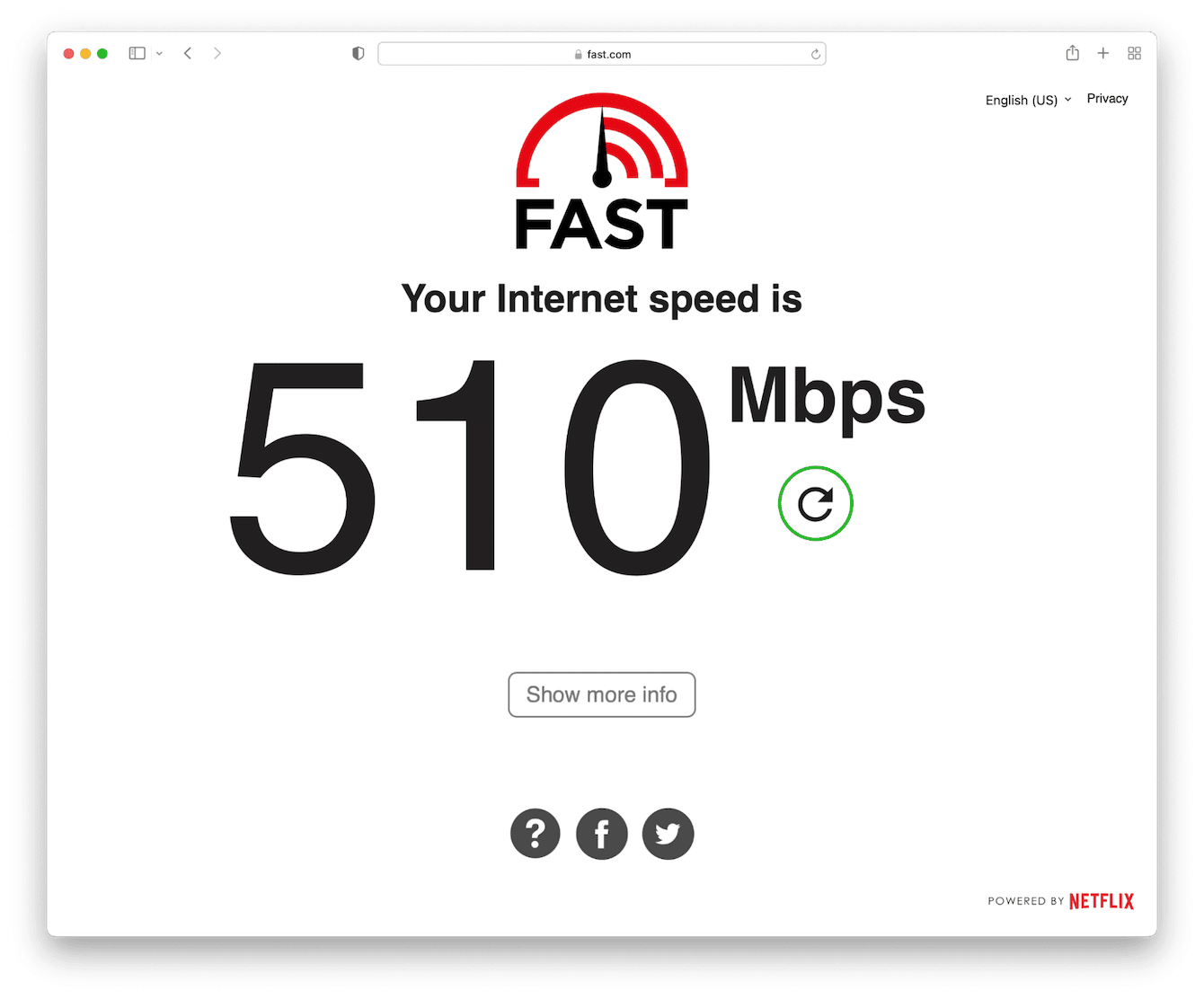Focus the fast.com address bar
The height and width of the screenshot is (999, 1204).
coord(602,54)
